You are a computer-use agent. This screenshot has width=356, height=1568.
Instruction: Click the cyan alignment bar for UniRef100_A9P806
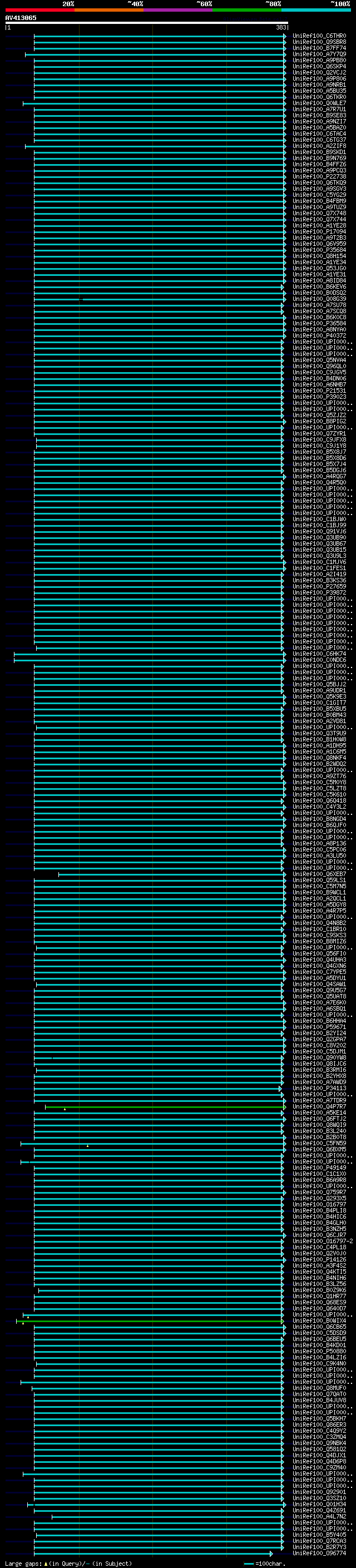160,78
